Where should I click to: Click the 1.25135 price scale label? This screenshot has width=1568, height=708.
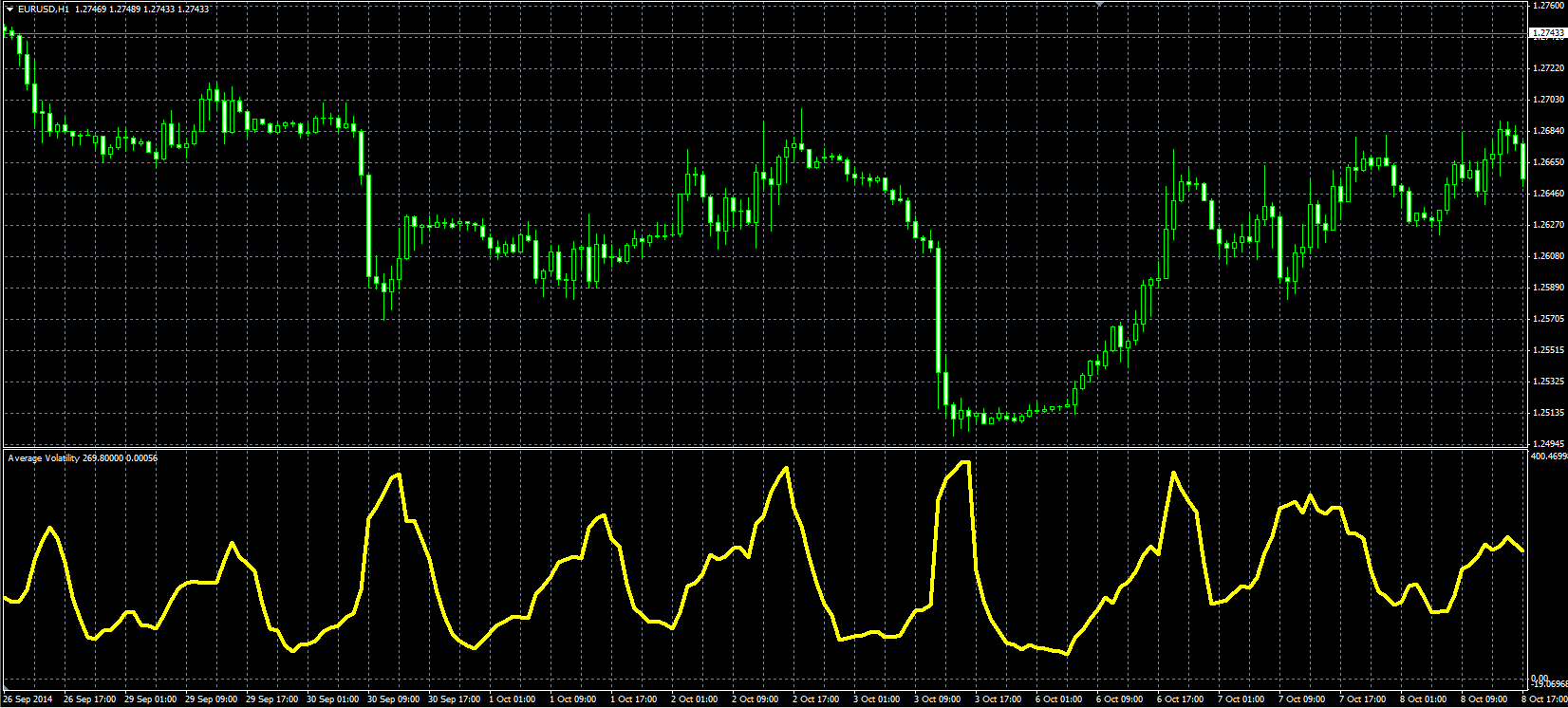[x=1548, y=413]
